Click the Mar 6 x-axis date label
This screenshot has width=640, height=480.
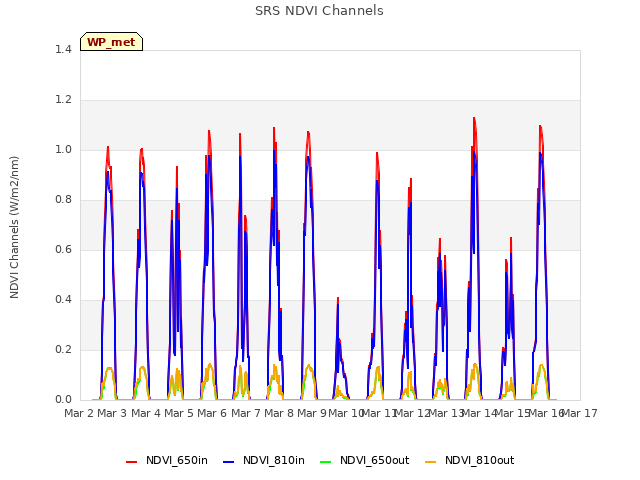pyautogui.click(x=212, y=413)
